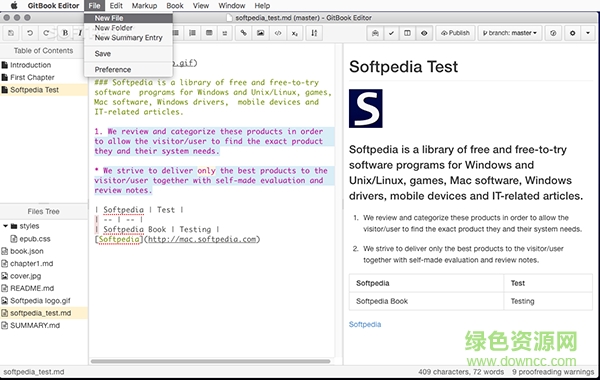
Task: Open the GitBook Editor application menu
Action: point(53,6)
